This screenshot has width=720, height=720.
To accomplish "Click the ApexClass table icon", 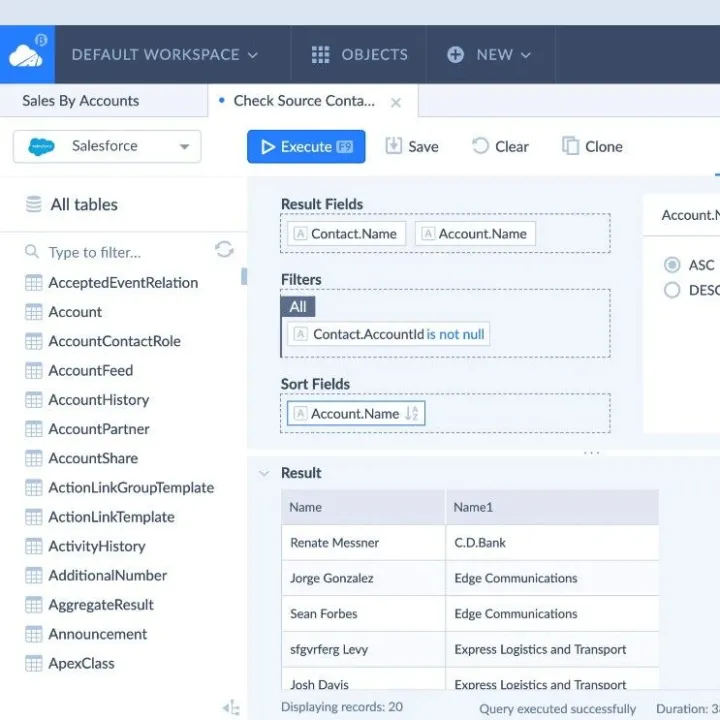I will pos(34,664).
